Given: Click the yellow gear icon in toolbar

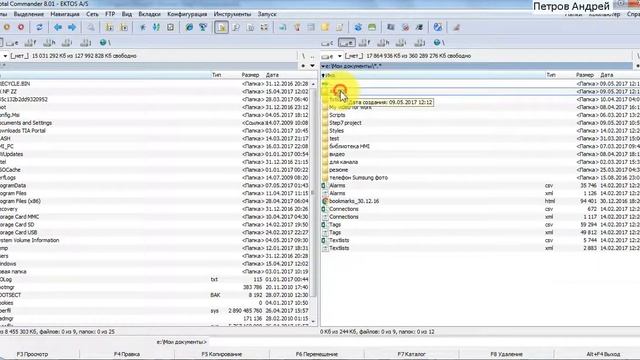Looking at the screenshot, I should pos(7,27).
